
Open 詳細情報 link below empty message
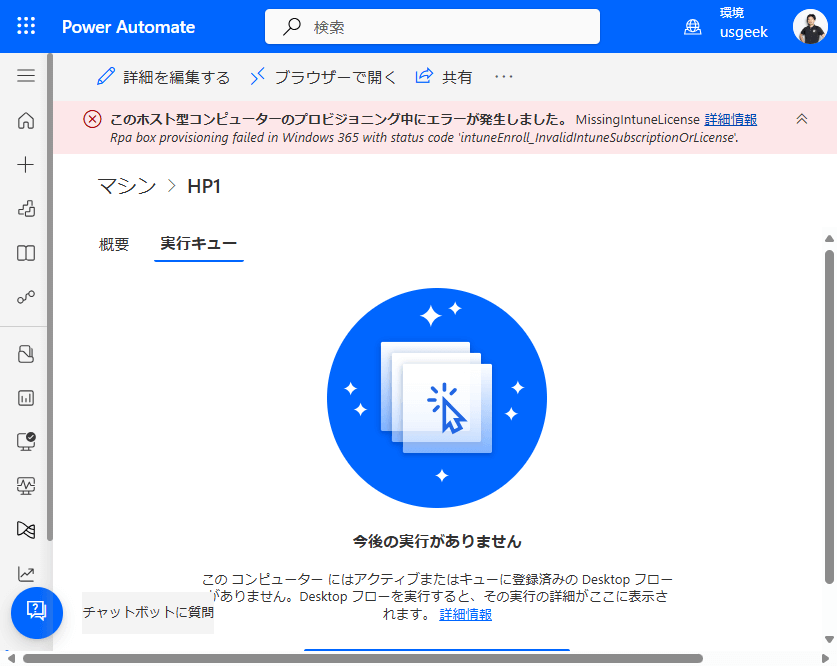click(465, 614)
